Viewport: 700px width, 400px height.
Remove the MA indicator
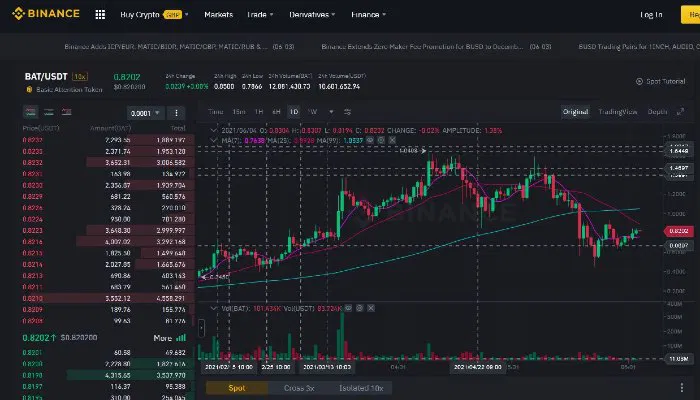click(392, 140)
